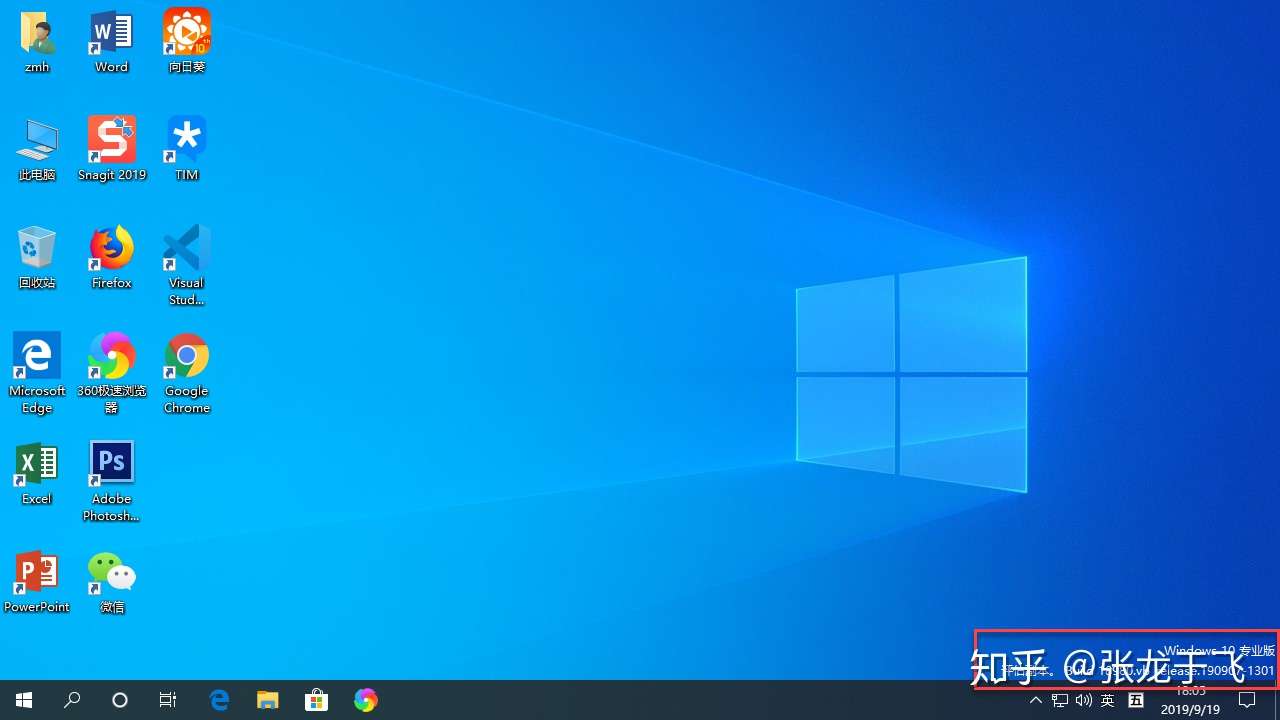Image resolution: width=1280 pixels, height=720 pixels.
Task: Select the TIM desktop shortcut
Action: click(x=186, y=149)
